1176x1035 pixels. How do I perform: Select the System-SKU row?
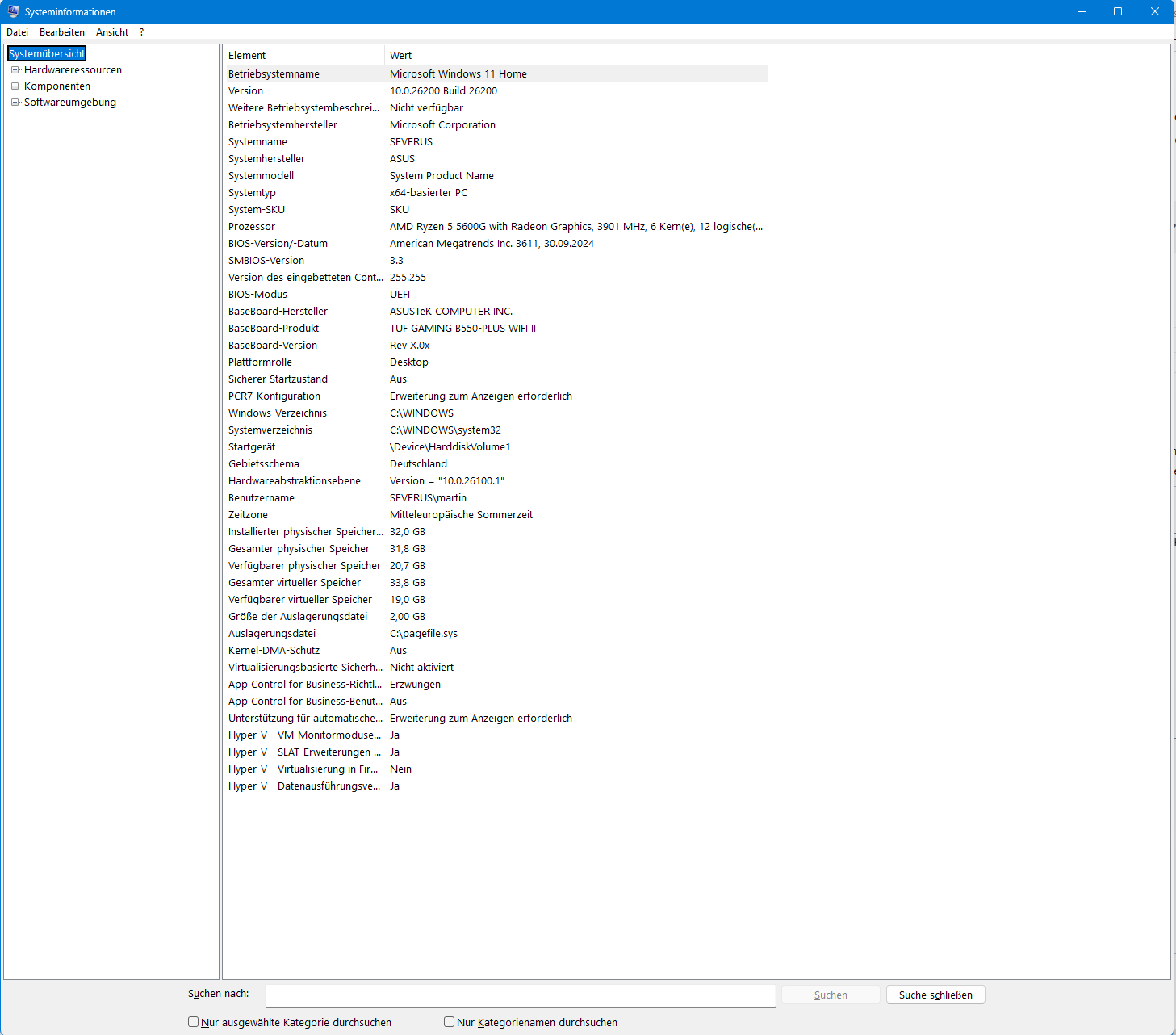click(496, 209)
